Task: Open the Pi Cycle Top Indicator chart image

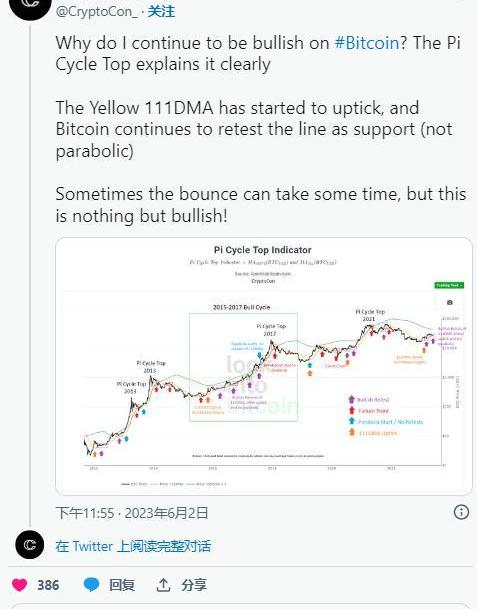Action: [x=264, y=366]
